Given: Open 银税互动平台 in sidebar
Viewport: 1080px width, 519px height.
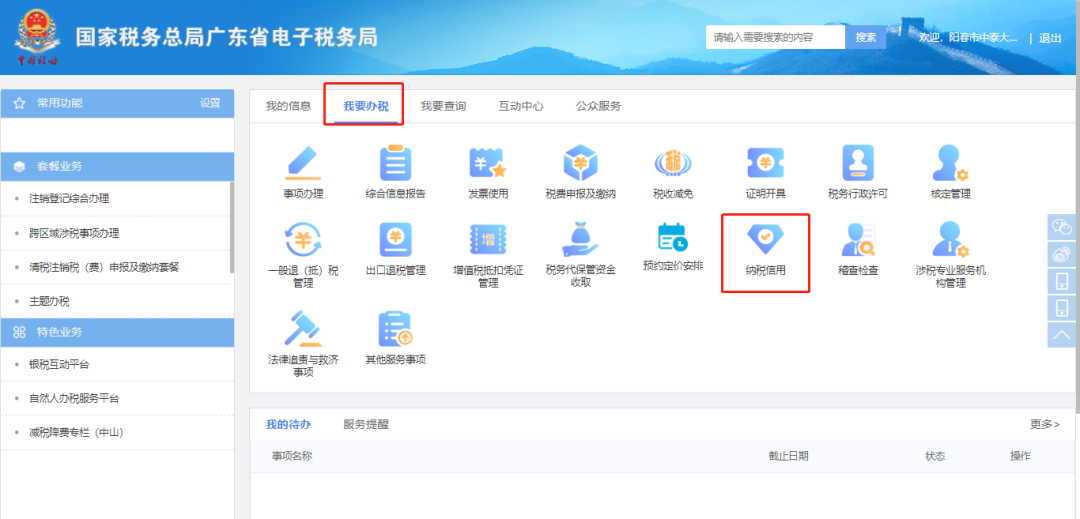Looking at the screenshot, I should [59, 364].
